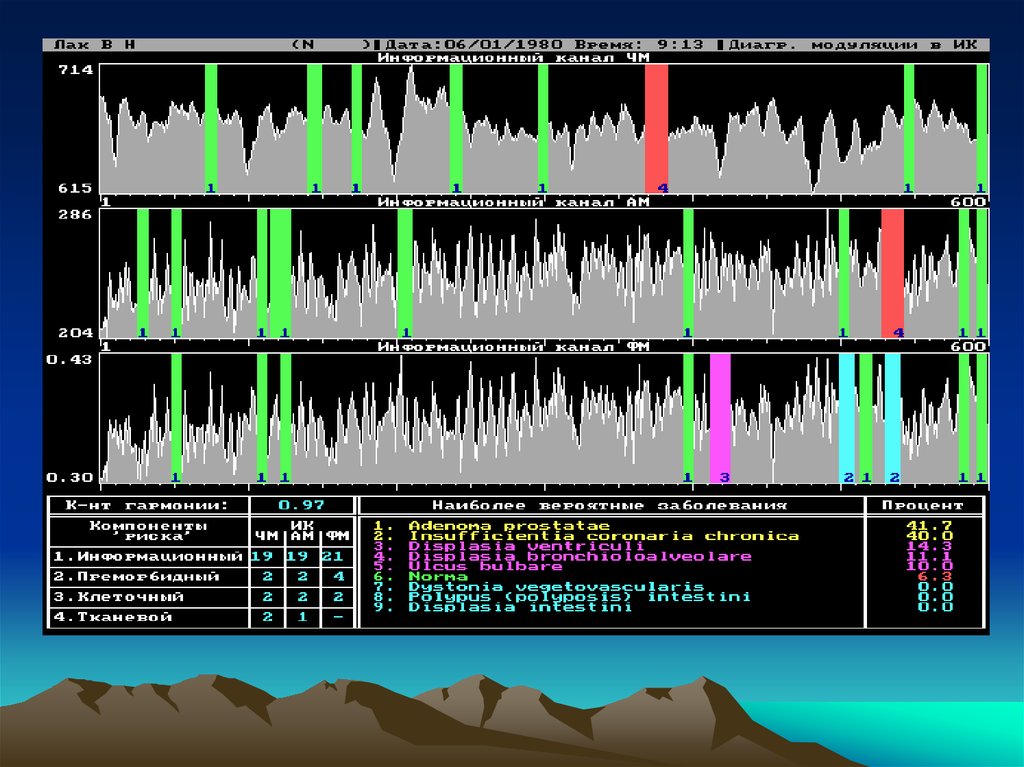The image size is (1024, 767).
Task: Click the harmony coefficient value 0.97
Action: (302, 506)
